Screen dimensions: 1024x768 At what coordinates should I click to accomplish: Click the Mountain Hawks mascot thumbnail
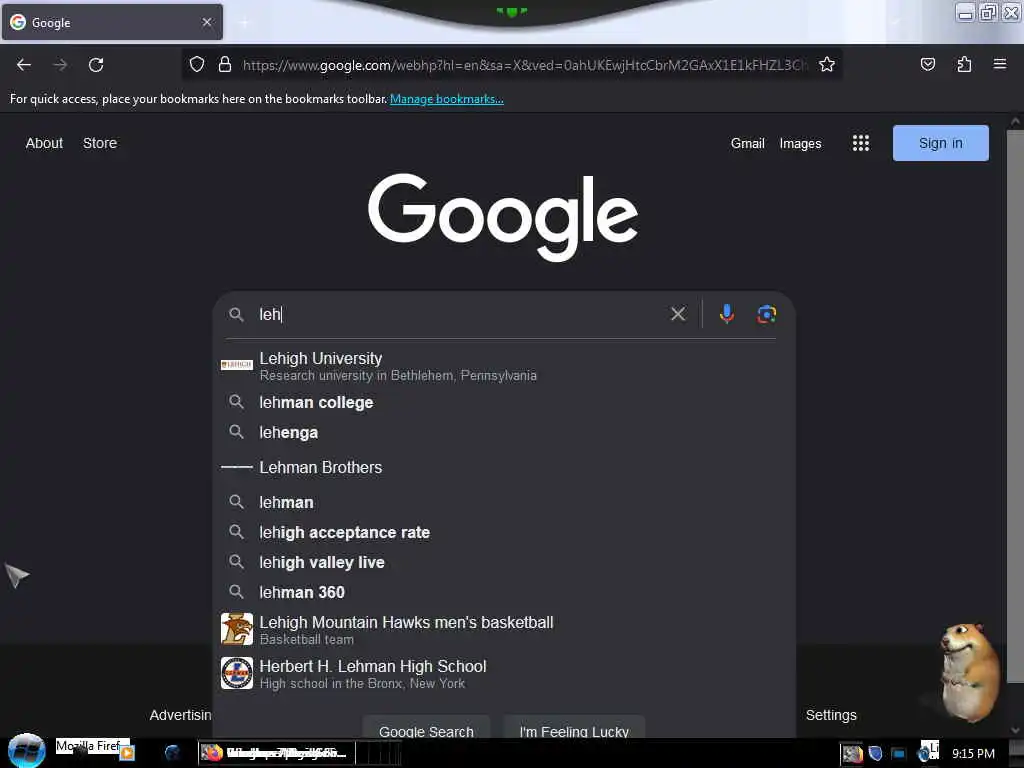click(236, 629)
